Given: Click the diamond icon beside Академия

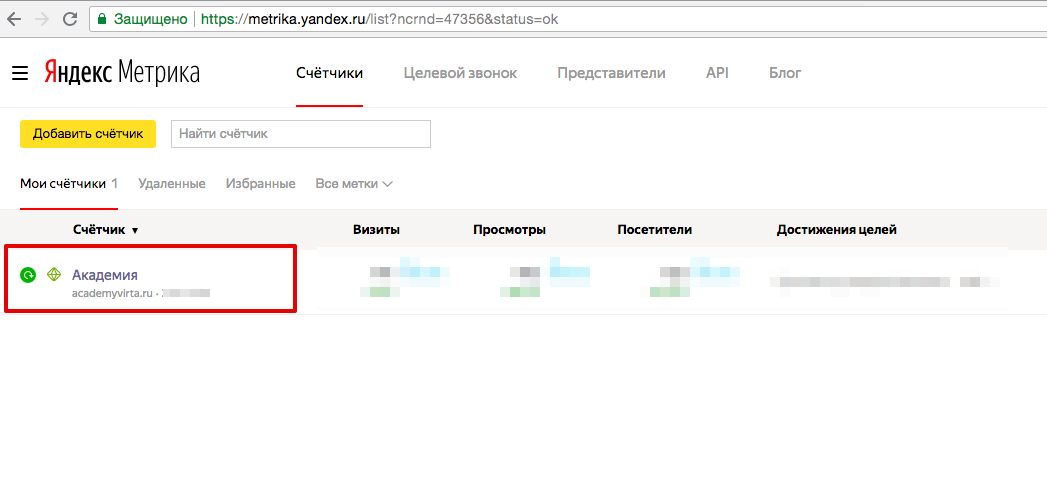Looking at the screenshot, I should 54,275.
